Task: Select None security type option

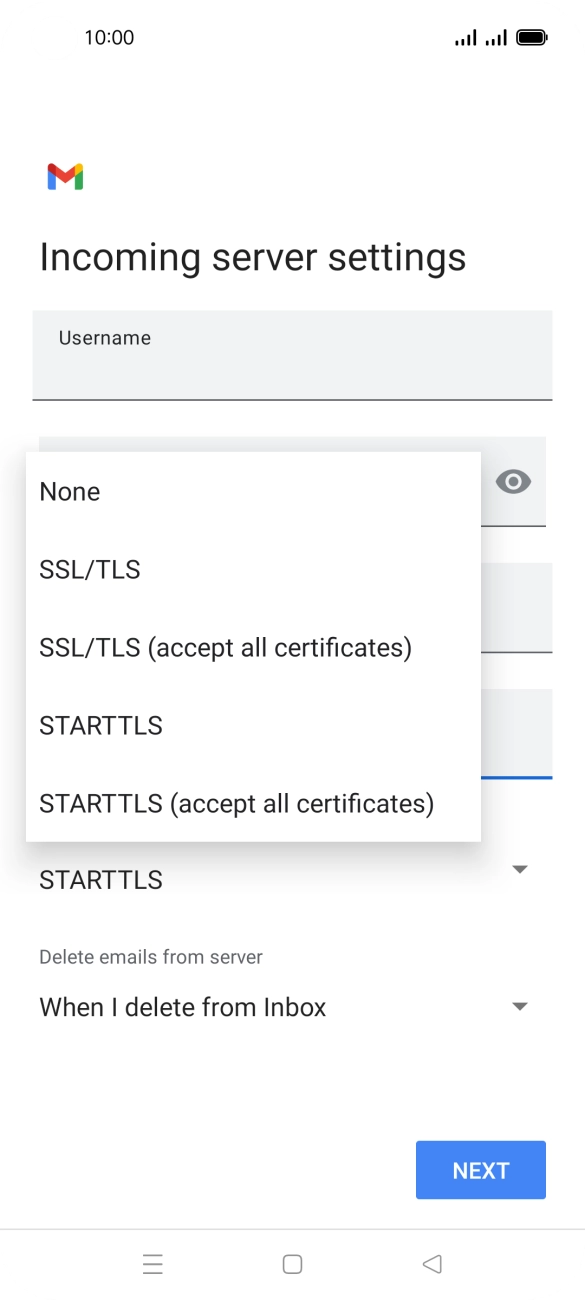Action: click(x=253, y=492)
